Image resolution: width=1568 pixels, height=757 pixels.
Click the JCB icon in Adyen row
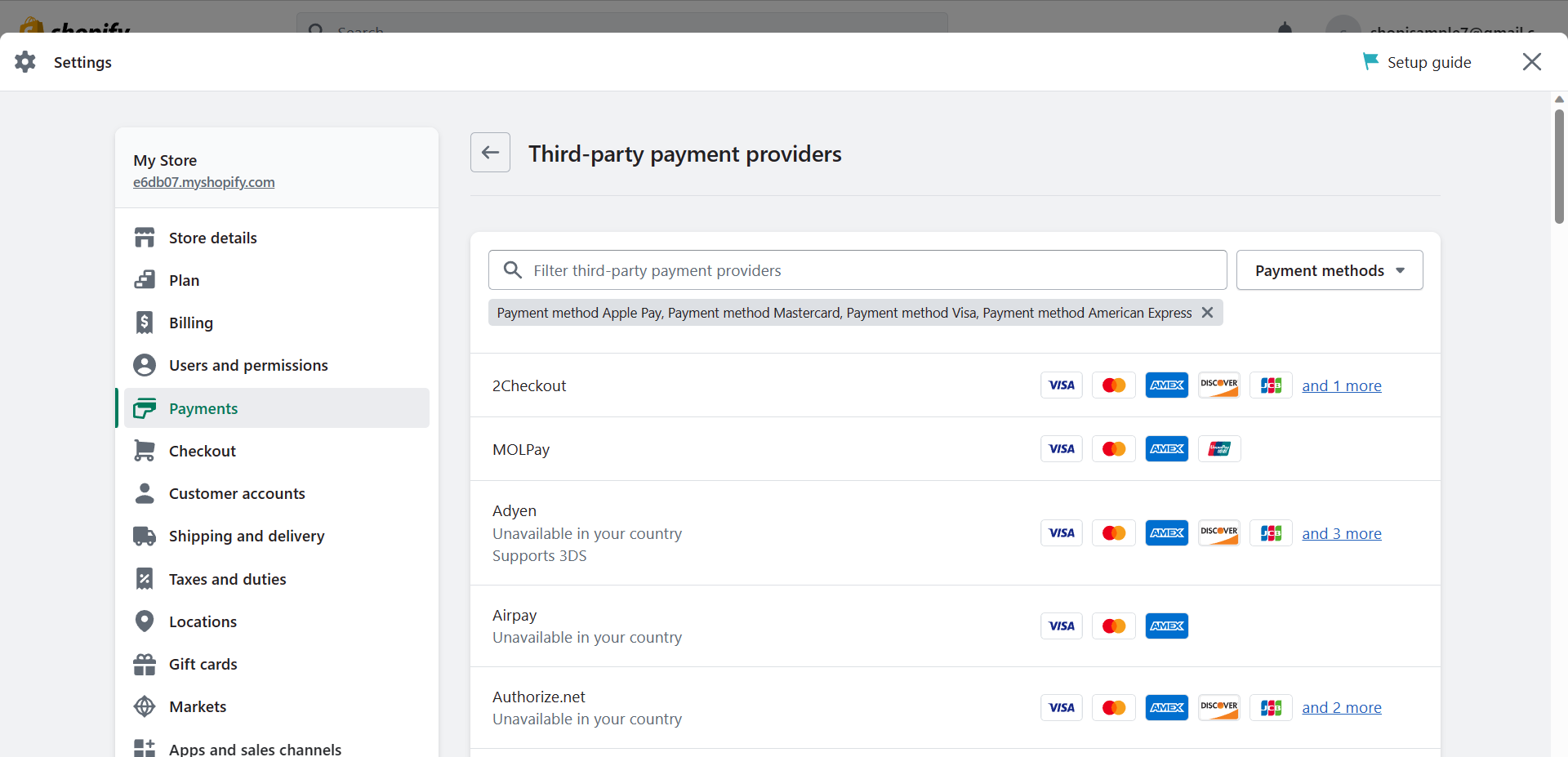coord(1272,533)
